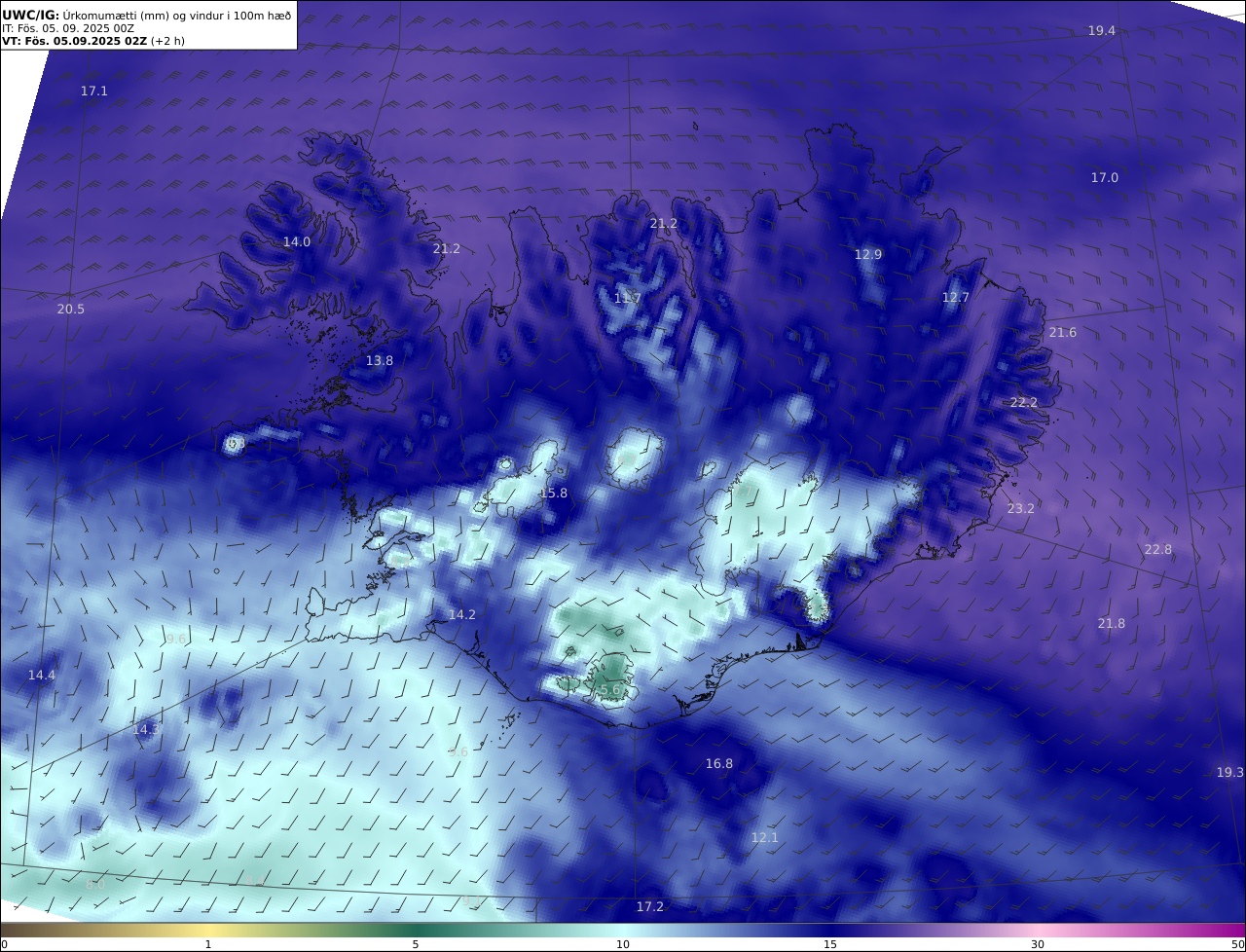Click the 17.0 value label on the map
1246x952 pixels.
pyautogui.click(x=1105, y=178)
